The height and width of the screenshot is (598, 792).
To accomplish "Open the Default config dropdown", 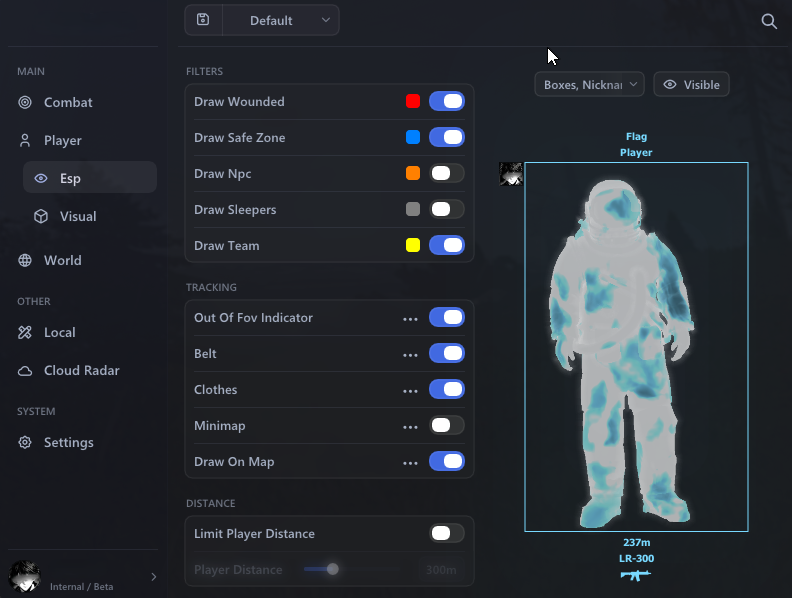I will [281, 20].
